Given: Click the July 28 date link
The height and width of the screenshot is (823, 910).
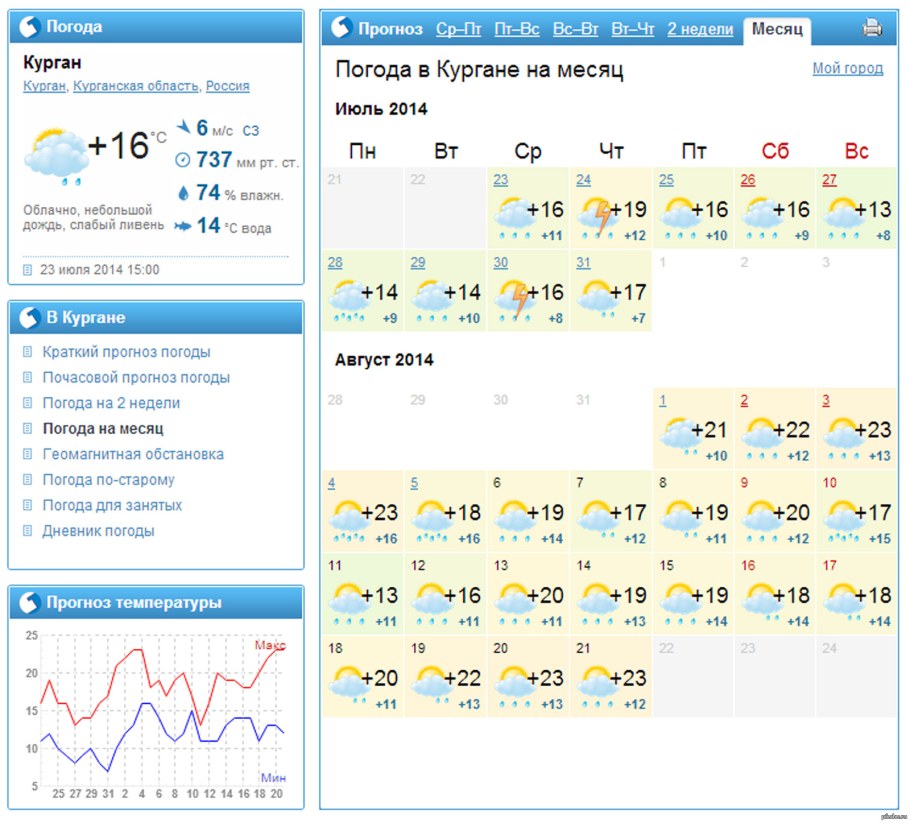Looking at the screenshot, I should pyautogui.click(x=334, y=262).
